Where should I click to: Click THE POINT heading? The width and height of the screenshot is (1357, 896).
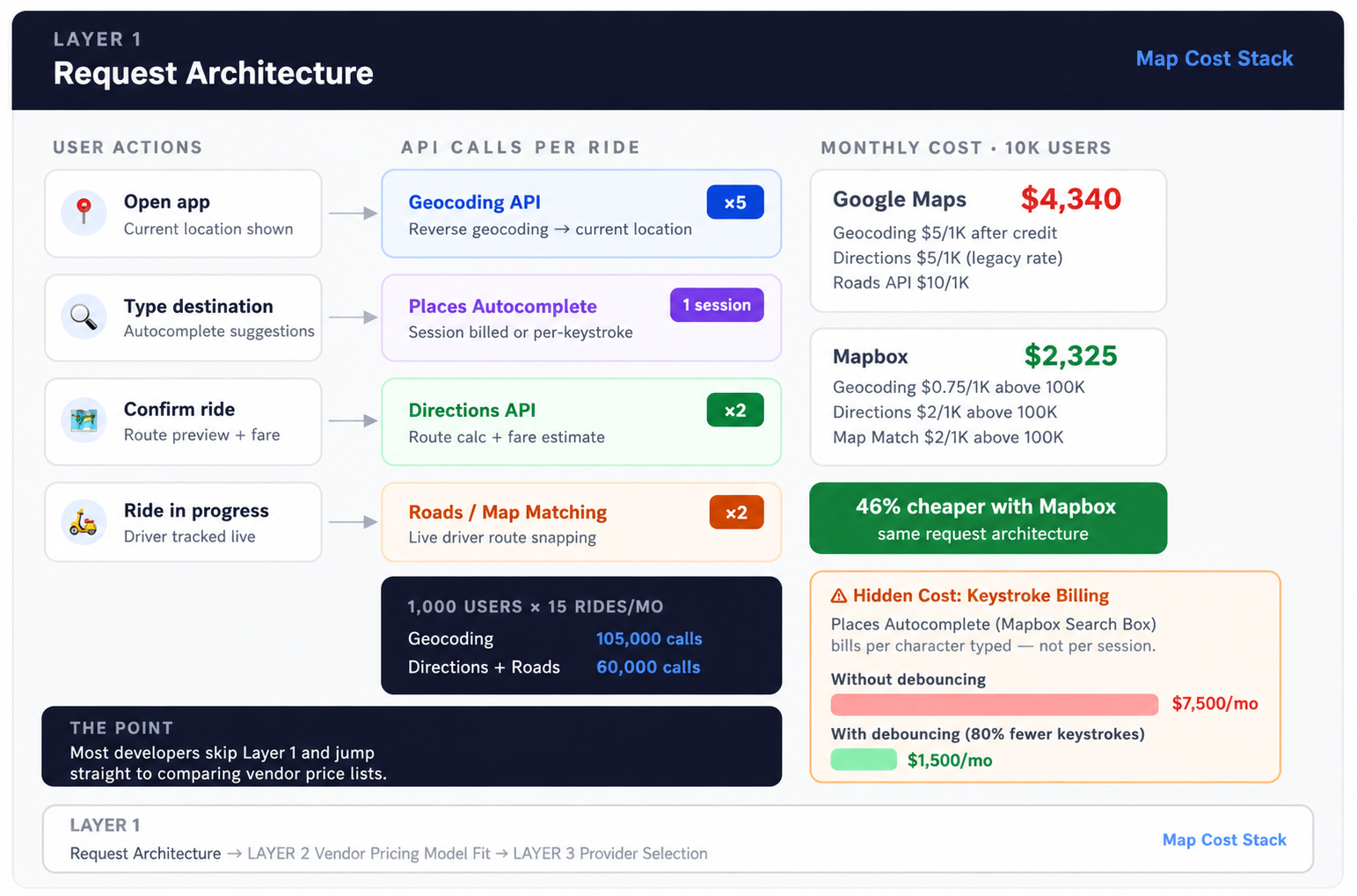point(121,728)
